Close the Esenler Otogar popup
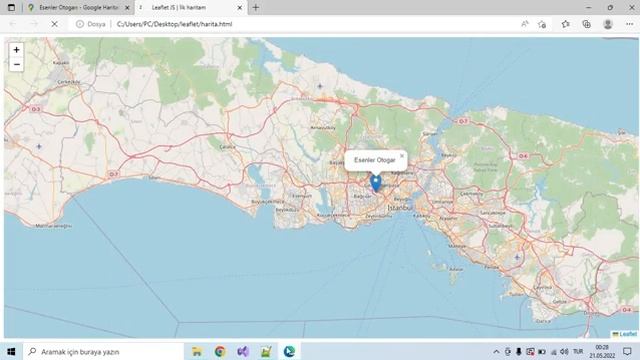Screen dimensions: 640x360 point(402,156)
